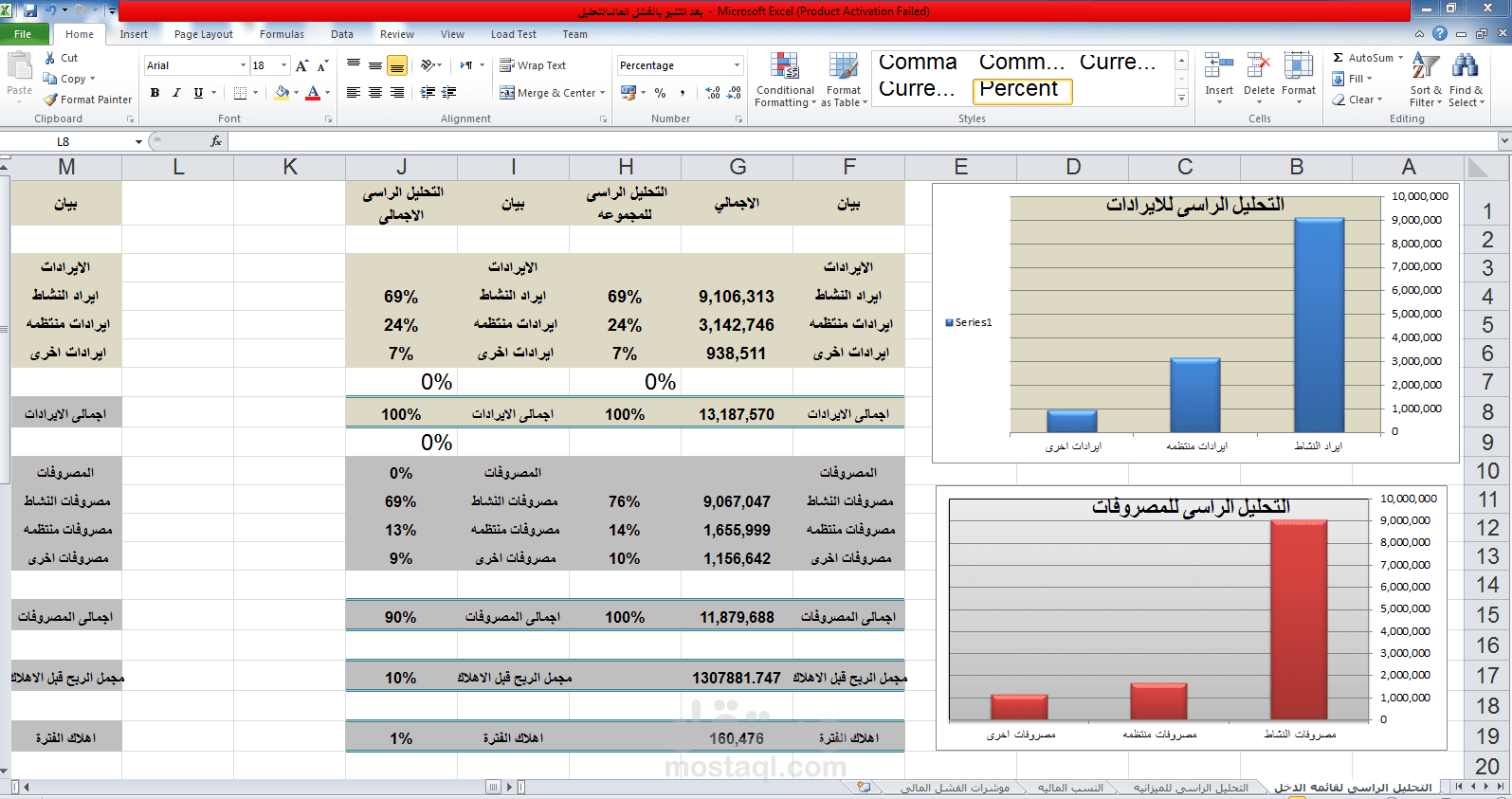1512x799 pixels.
Task: Apply Percent Style format
Action: click(661, 93)
